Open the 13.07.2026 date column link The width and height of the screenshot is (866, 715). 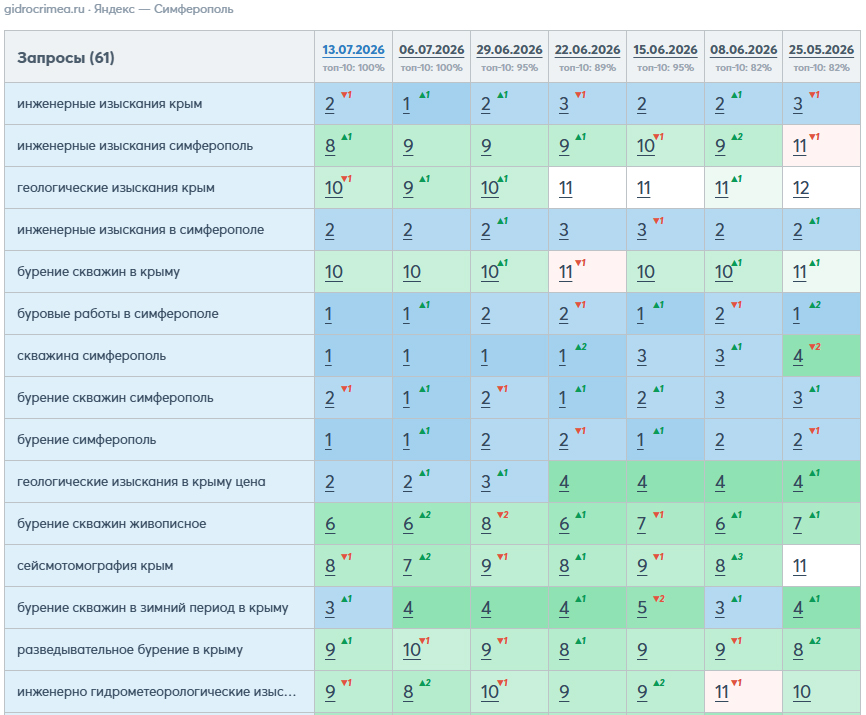(353, 50)
